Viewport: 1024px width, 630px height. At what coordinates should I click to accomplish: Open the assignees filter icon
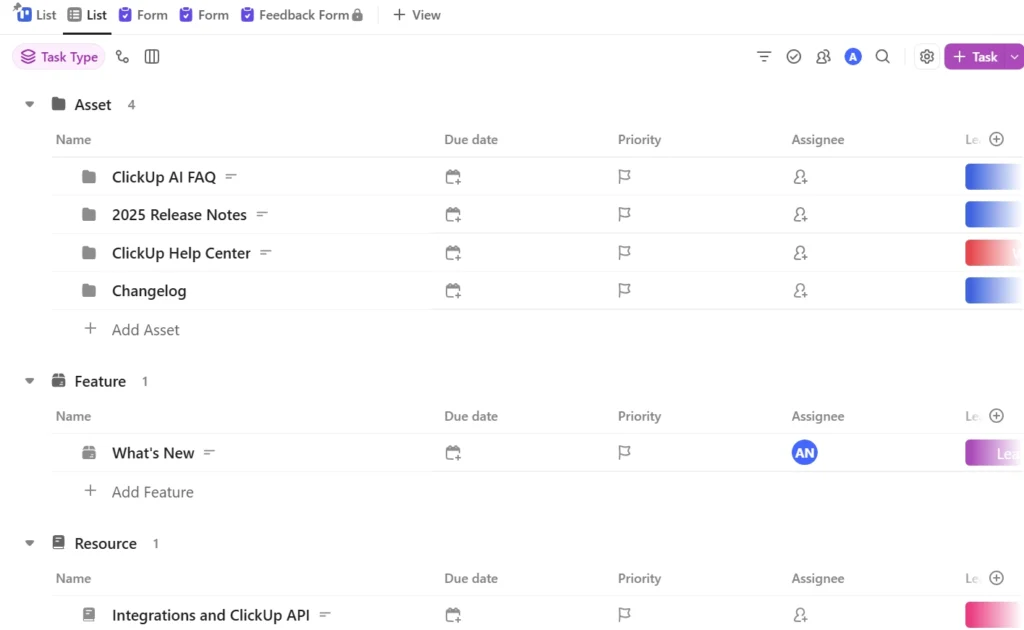pyautogui.click(x=823, y=57)
